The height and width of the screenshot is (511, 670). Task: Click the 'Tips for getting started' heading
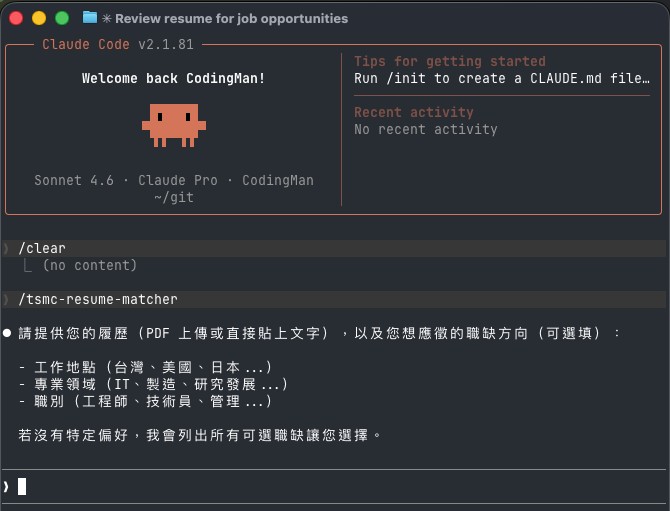pos(450,62)
